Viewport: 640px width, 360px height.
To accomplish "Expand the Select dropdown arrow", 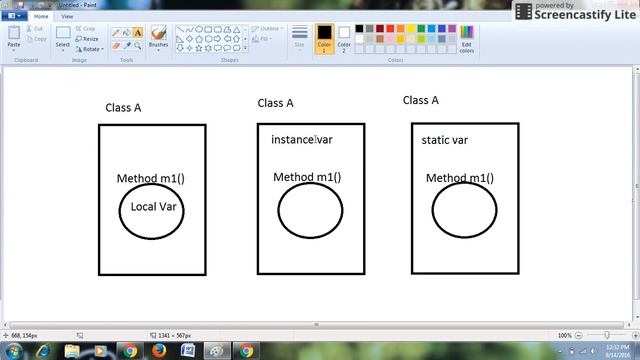I will pos(63,51).
